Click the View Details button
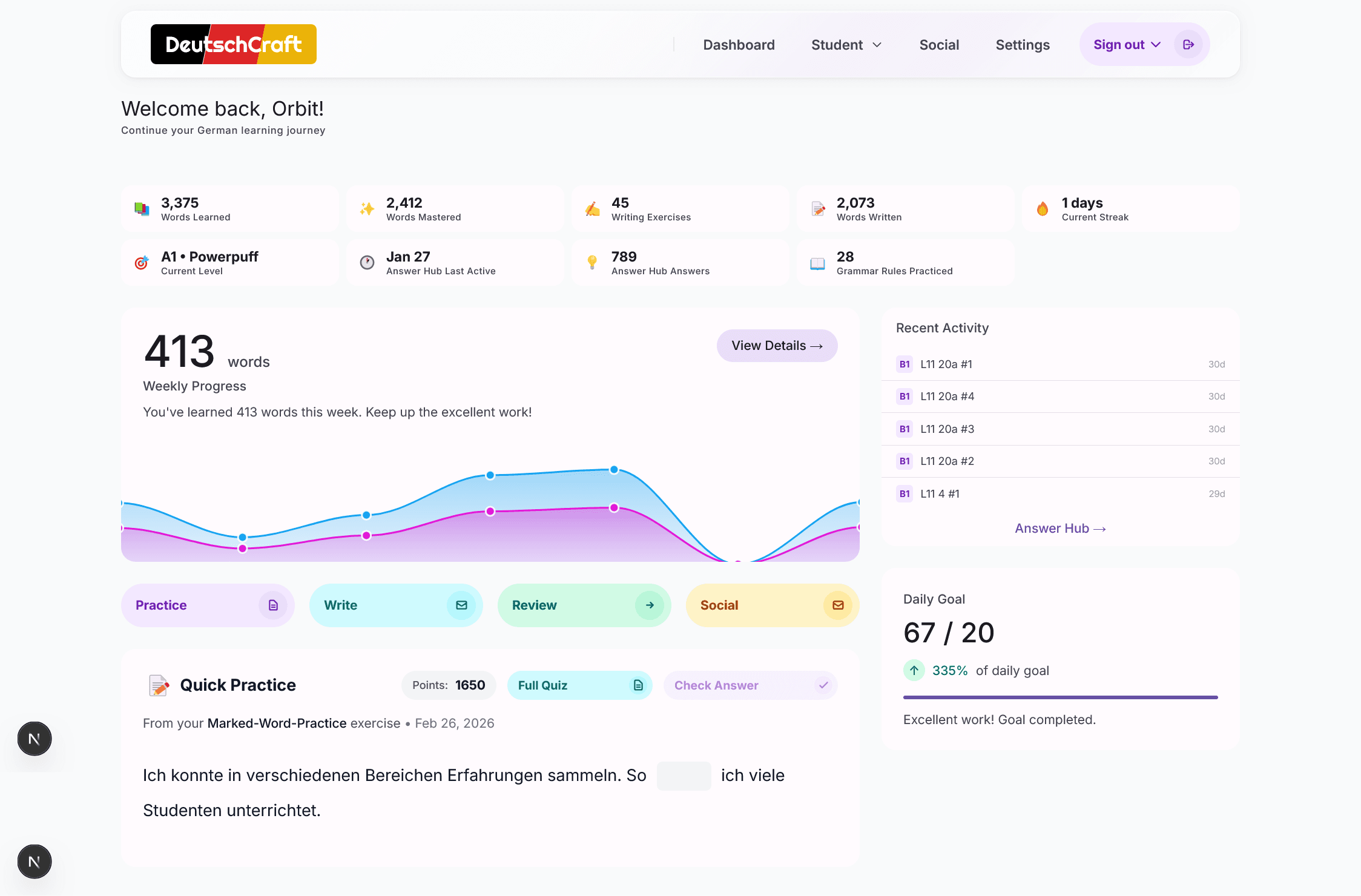1361x896 pixels. (x=777, y=345)
